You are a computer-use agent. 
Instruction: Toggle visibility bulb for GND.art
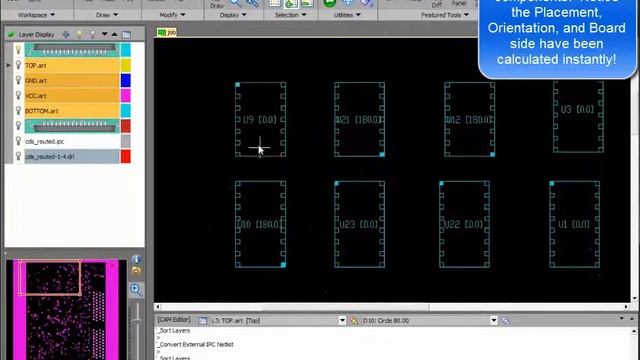coord(18,80)
